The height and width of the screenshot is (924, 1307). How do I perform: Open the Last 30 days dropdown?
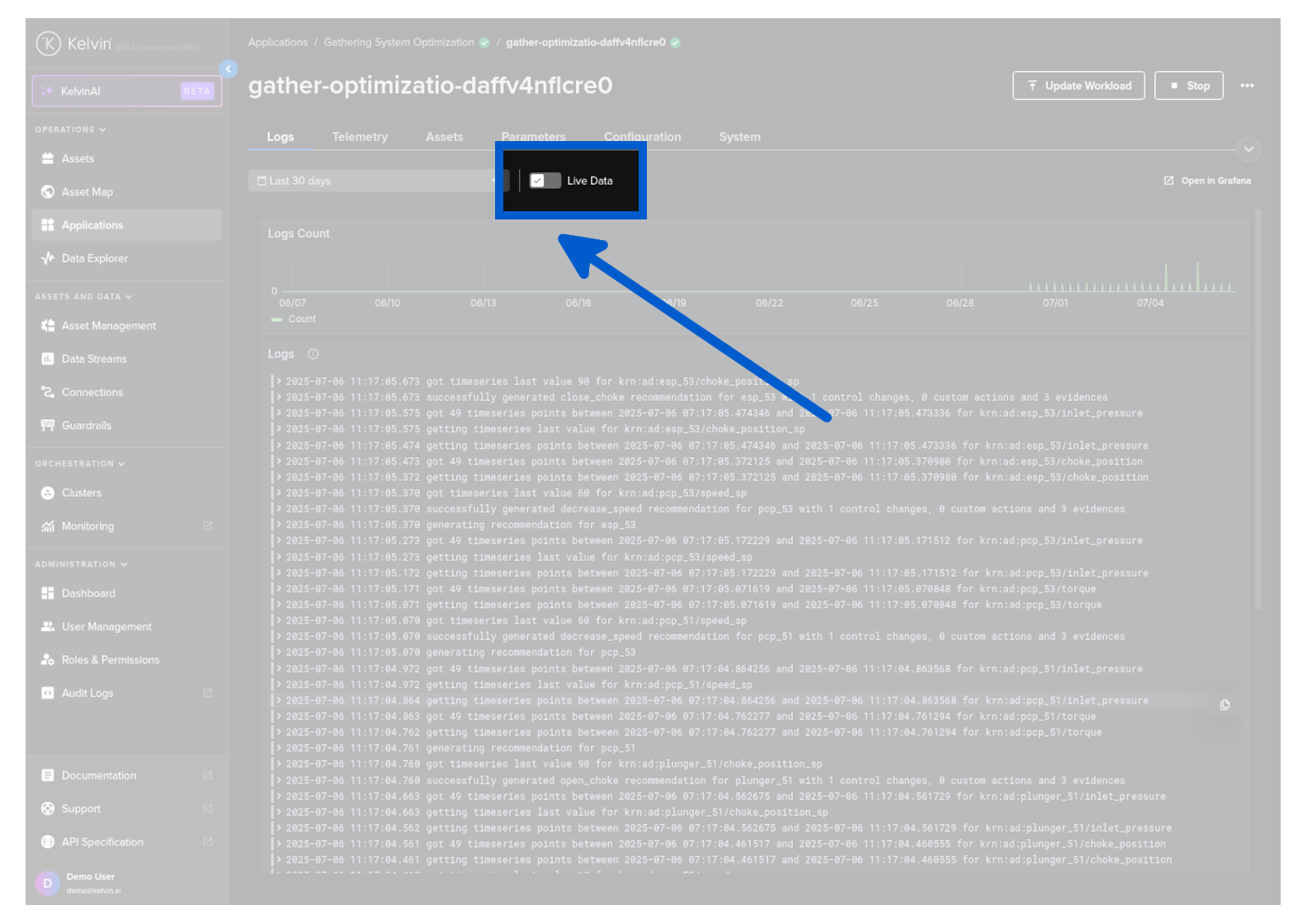(x=375, y=181)
